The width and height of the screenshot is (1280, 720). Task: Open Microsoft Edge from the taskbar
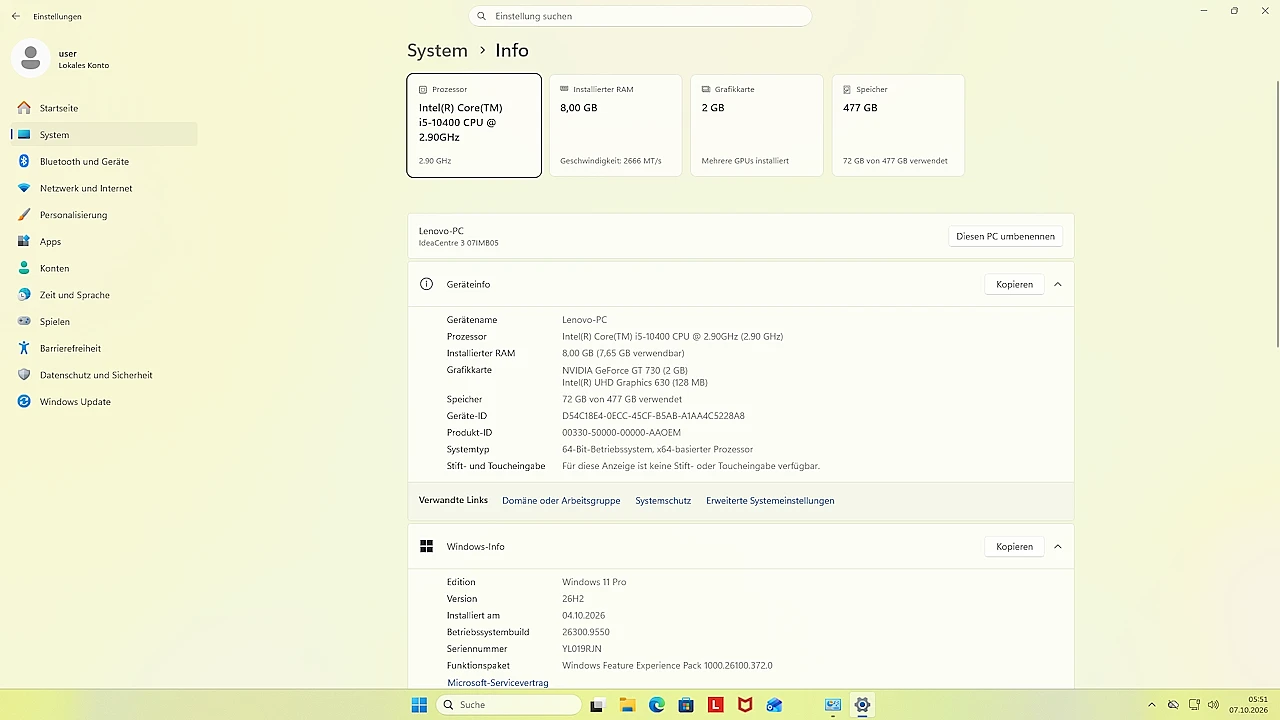tap(656, 705)
